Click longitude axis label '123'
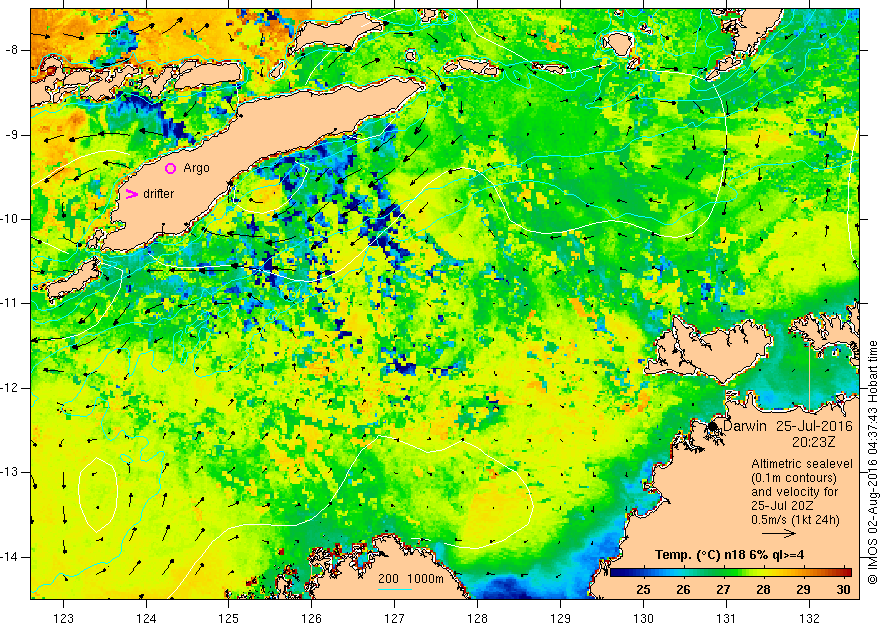This screenshot has width=880, height=630. tap(63, 618)
